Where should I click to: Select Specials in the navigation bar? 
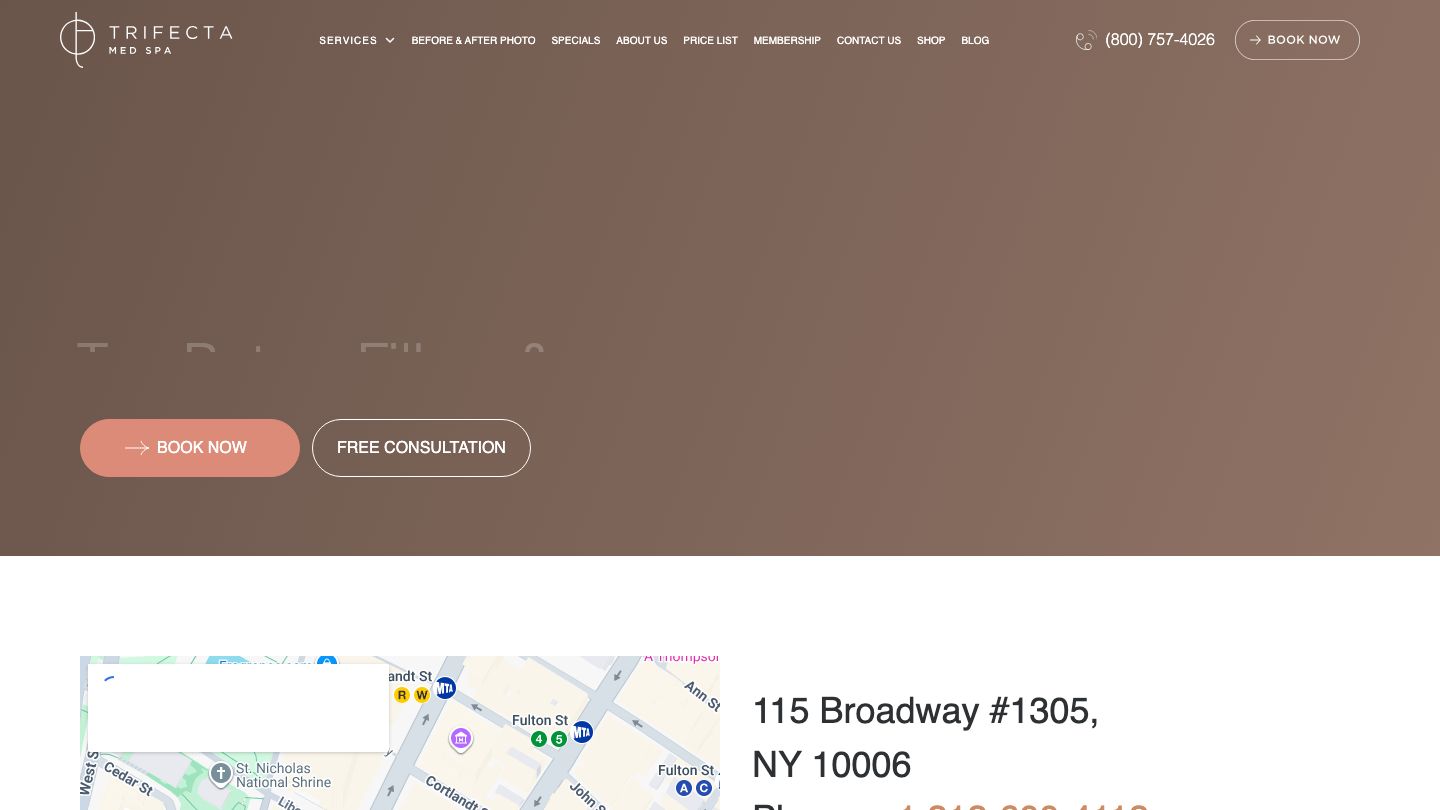click(576, 40)
